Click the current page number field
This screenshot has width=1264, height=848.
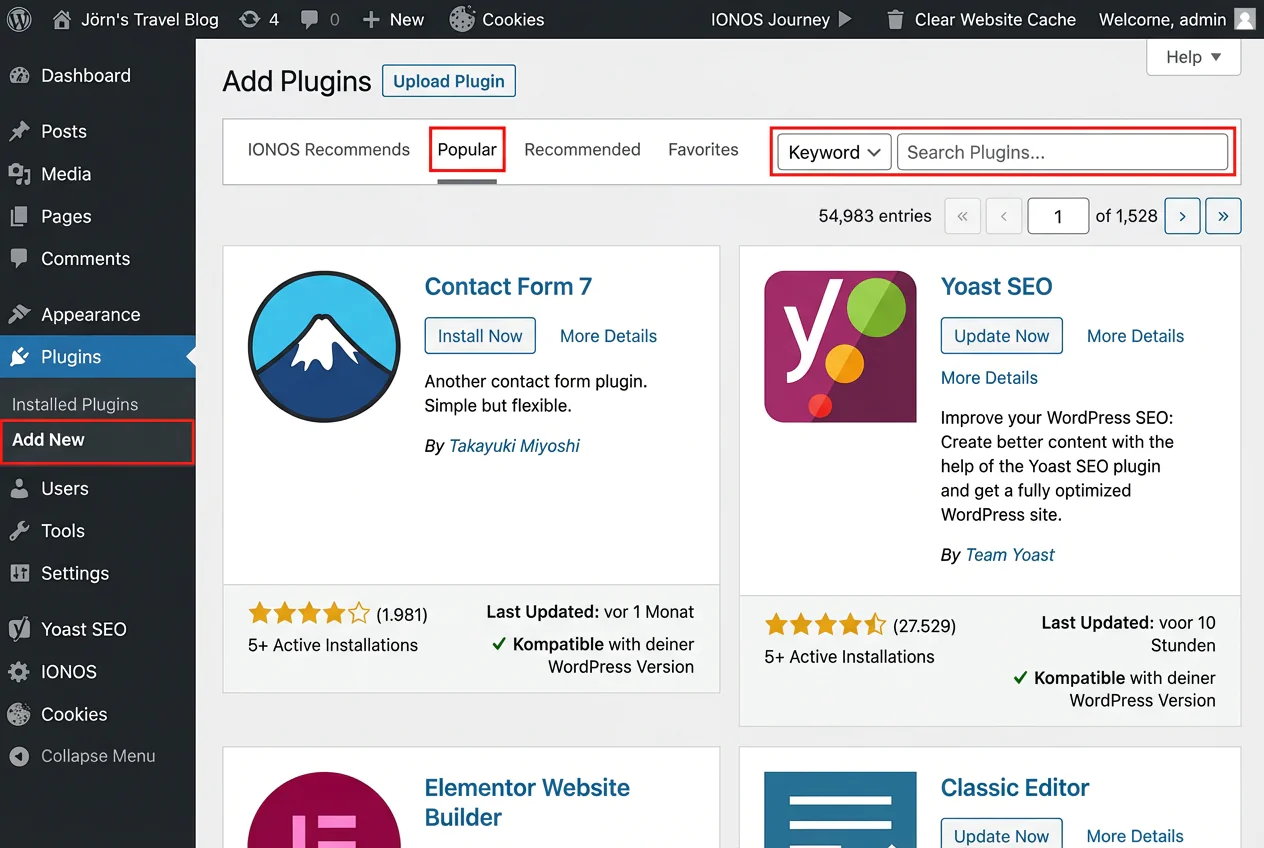pyautogui.click(x=1058, y=216)
